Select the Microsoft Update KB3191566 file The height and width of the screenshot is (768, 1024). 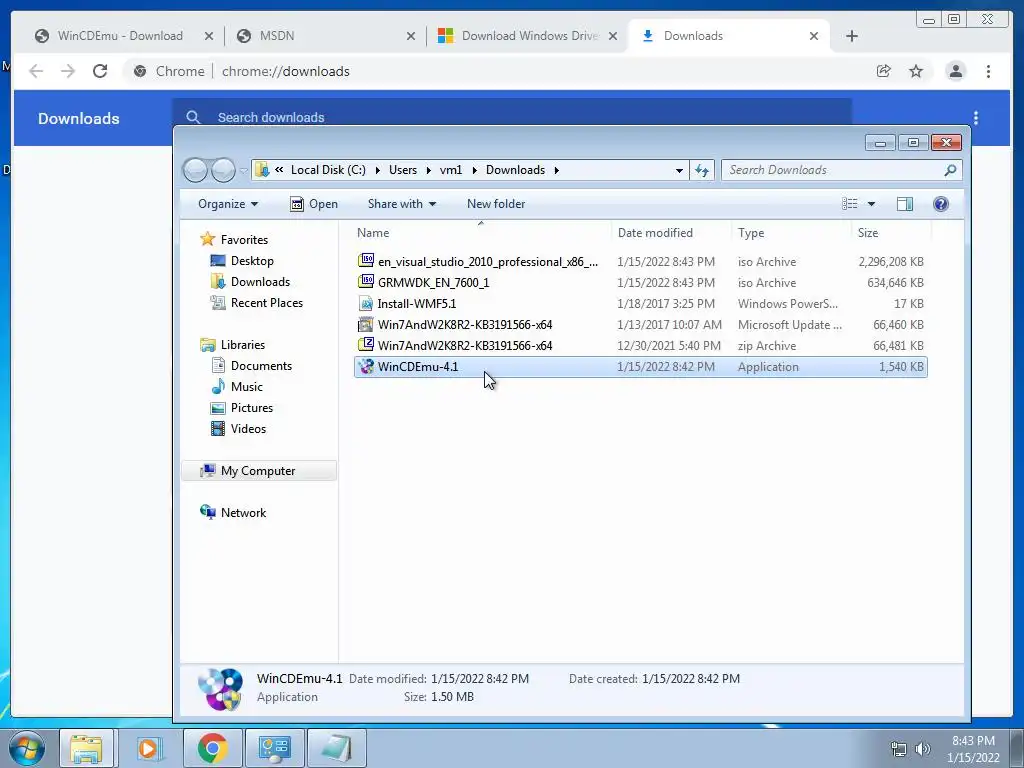[x=640, y=325]
